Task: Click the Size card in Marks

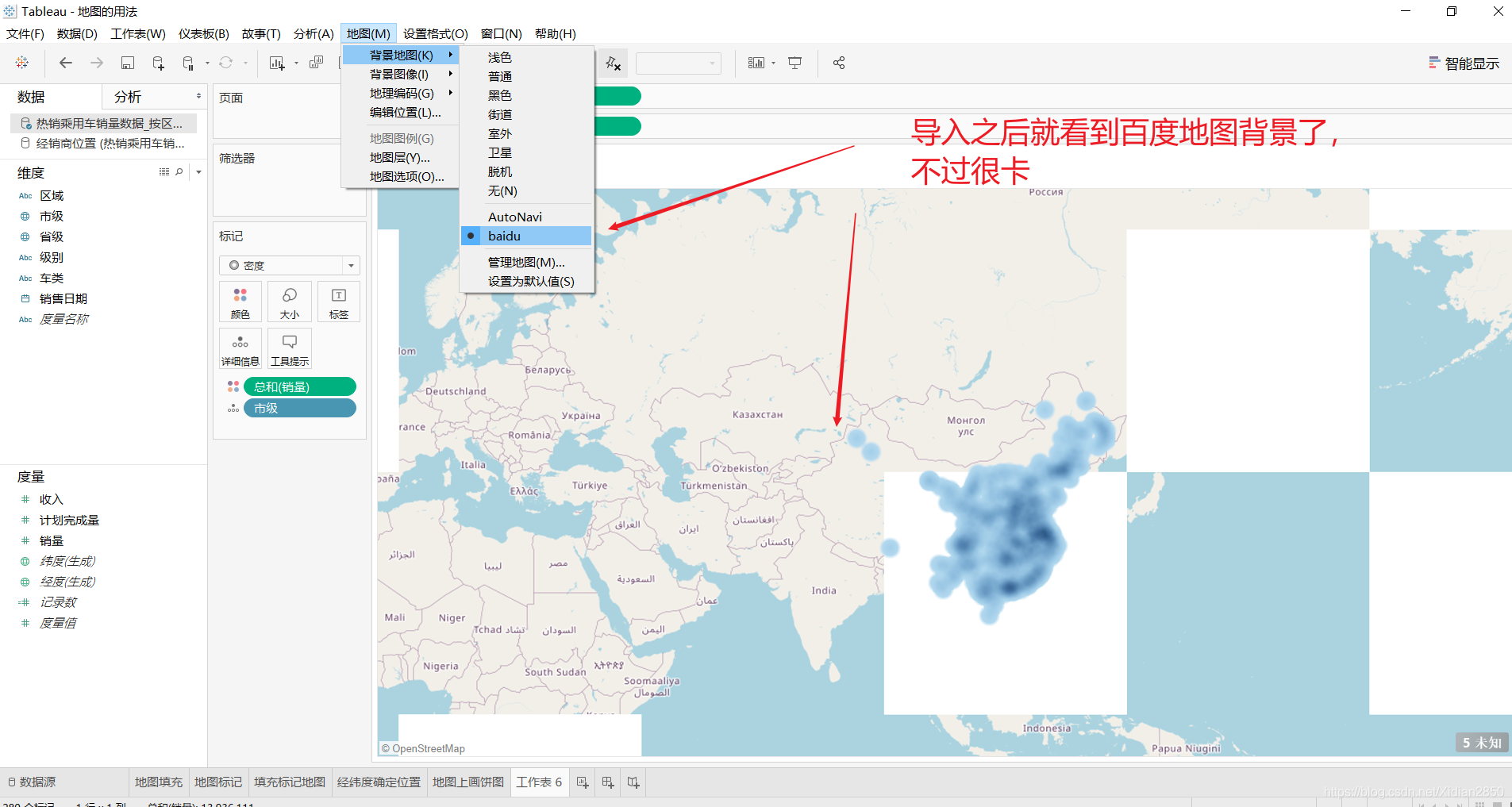Action: [x=290, y=302]
